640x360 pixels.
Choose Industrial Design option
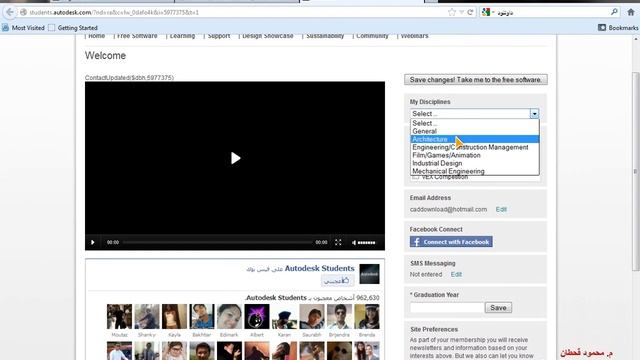click(475, 163)
